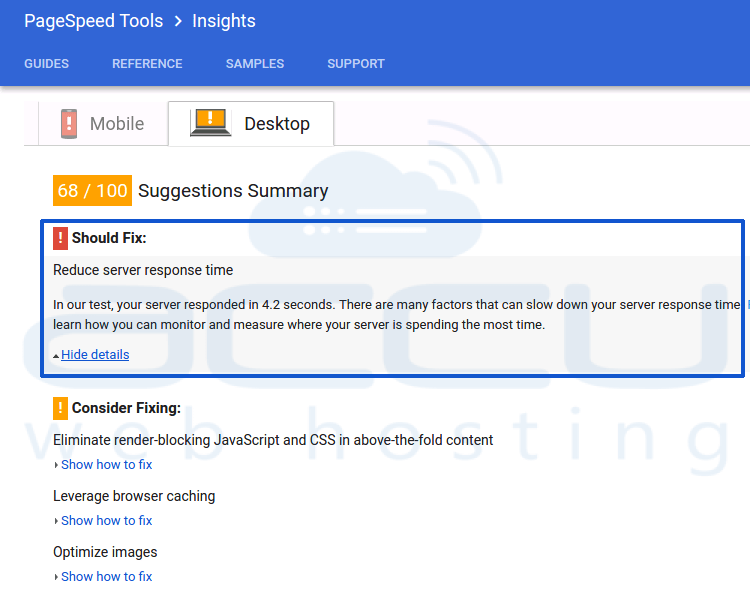Open the SAMPLES navigation item
Image resolution: width=750 pixels, height=596 pixels.
[x=255, y=64]
